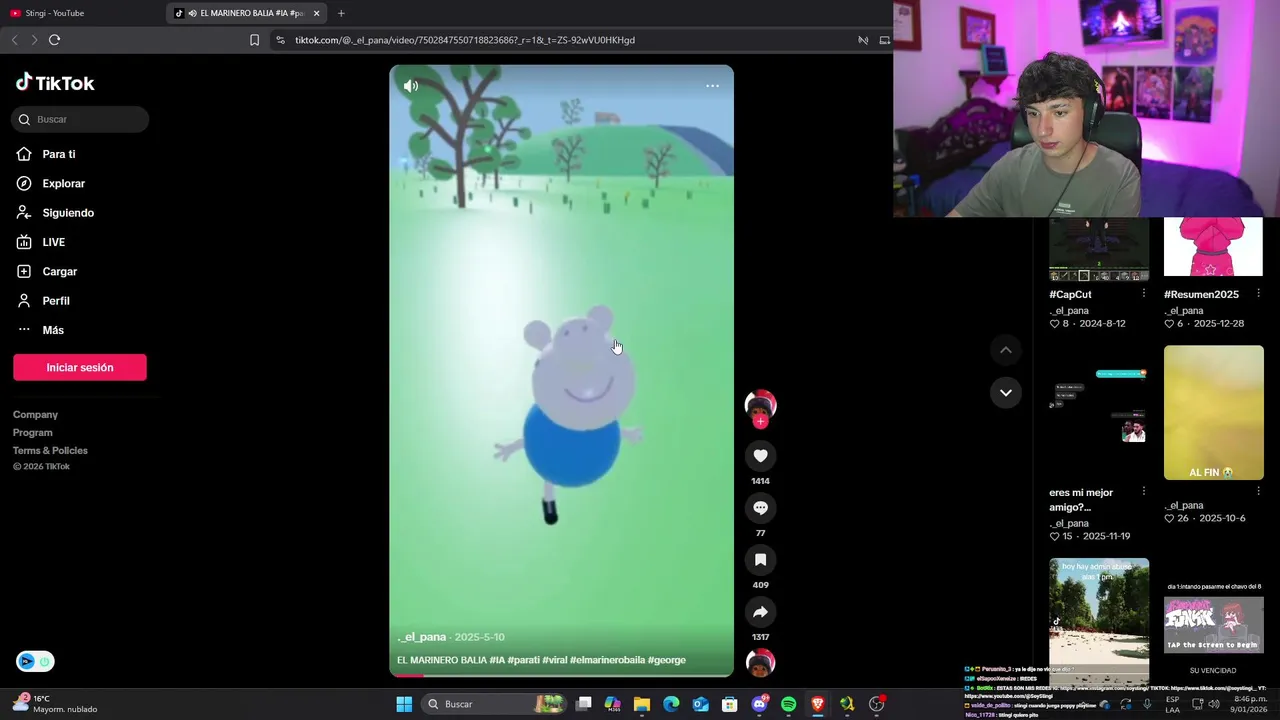Open the 'eres mi mejor amigo?' video thumbnail

tap(1099, 413)
